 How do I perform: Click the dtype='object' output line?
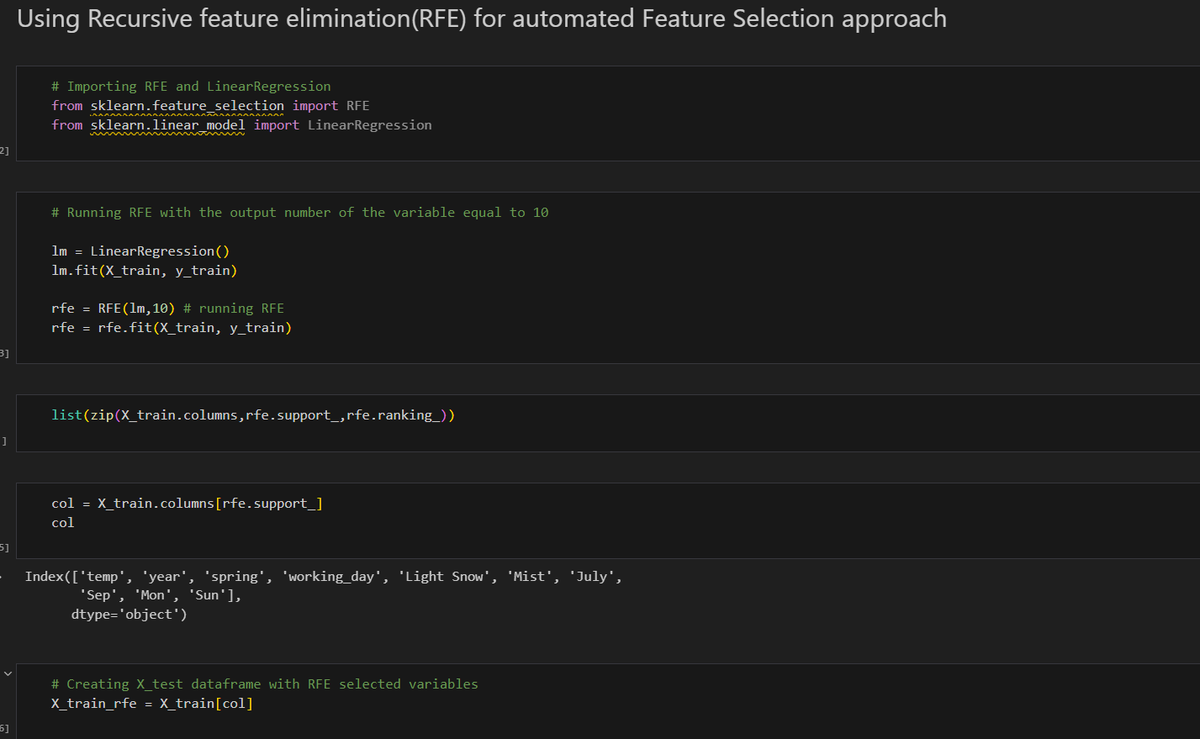[x=129, y=614]
